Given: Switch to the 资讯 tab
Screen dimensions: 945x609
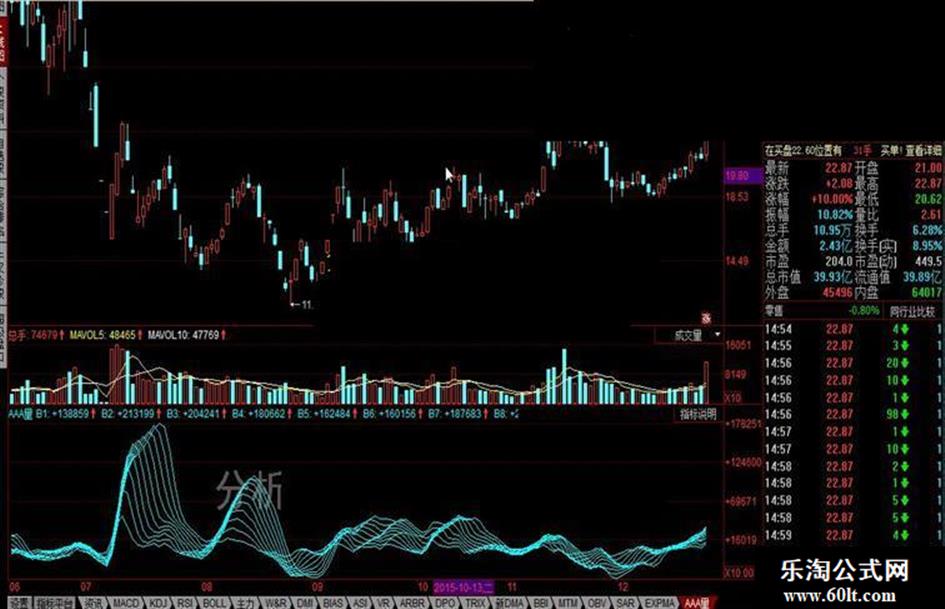Looking at the screenshot, I should coord(93,603).
